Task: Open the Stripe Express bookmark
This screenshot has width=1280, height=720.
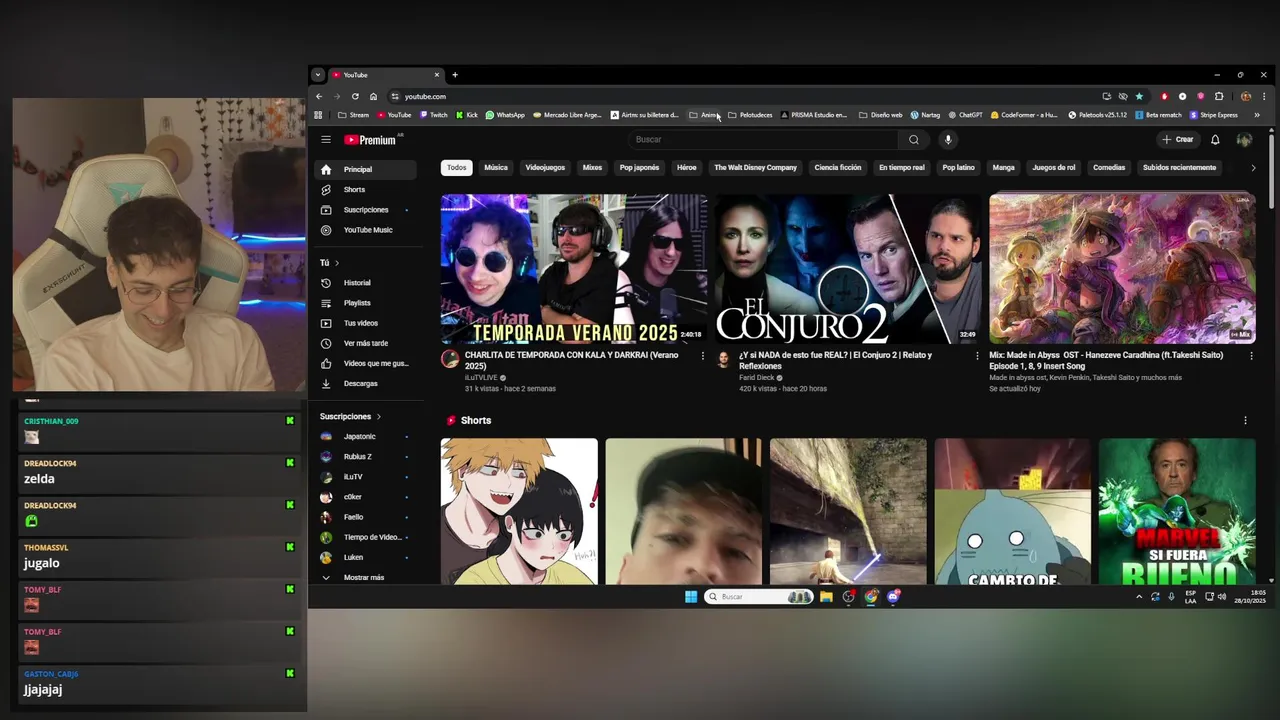Action: [1213, 115]
